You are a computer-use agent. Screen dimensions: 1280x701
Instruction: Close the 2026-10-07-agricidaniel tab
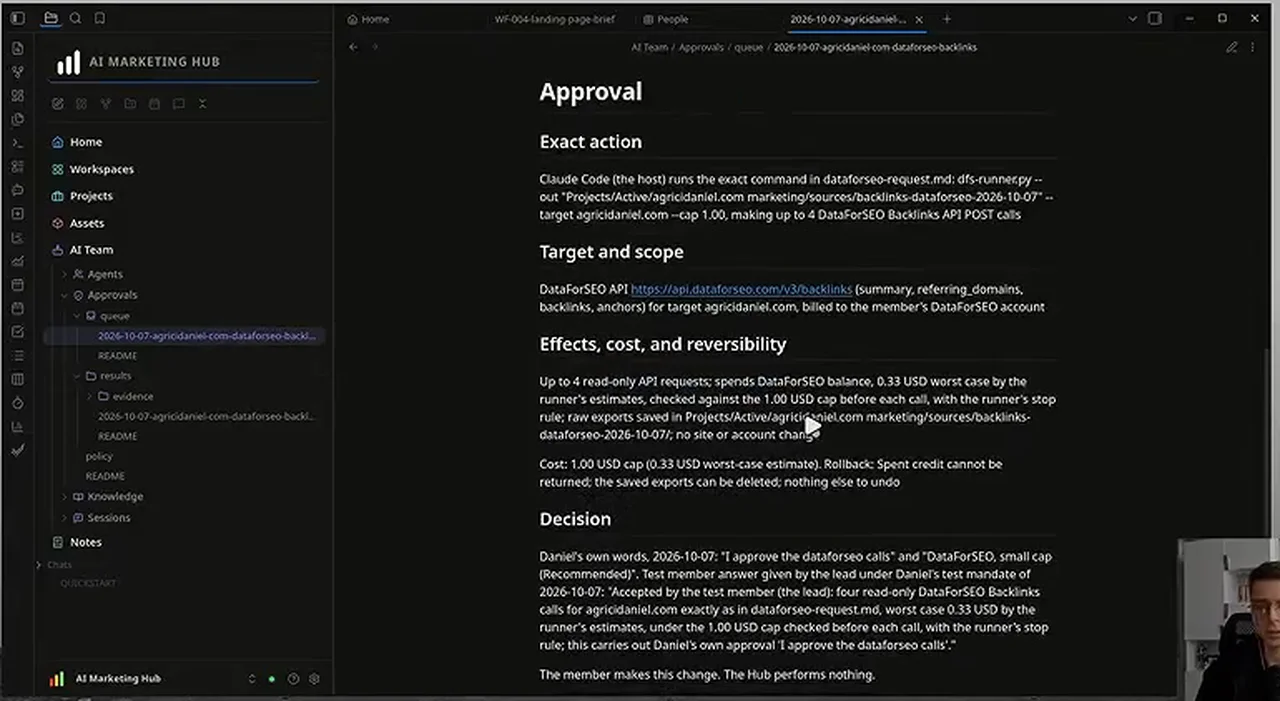919,19
